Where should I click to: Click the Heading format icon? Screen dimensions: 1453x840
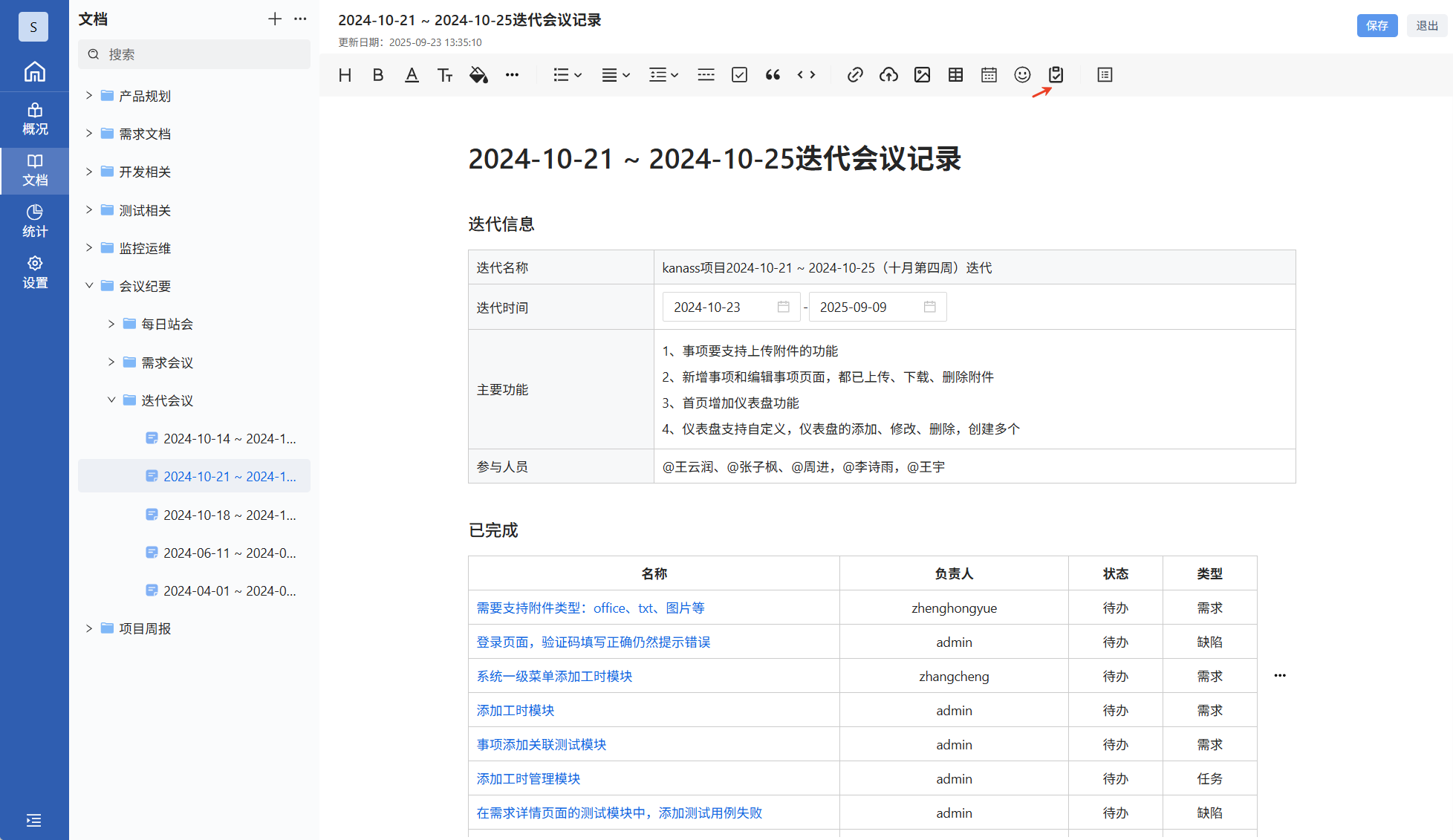click(345, 75)
